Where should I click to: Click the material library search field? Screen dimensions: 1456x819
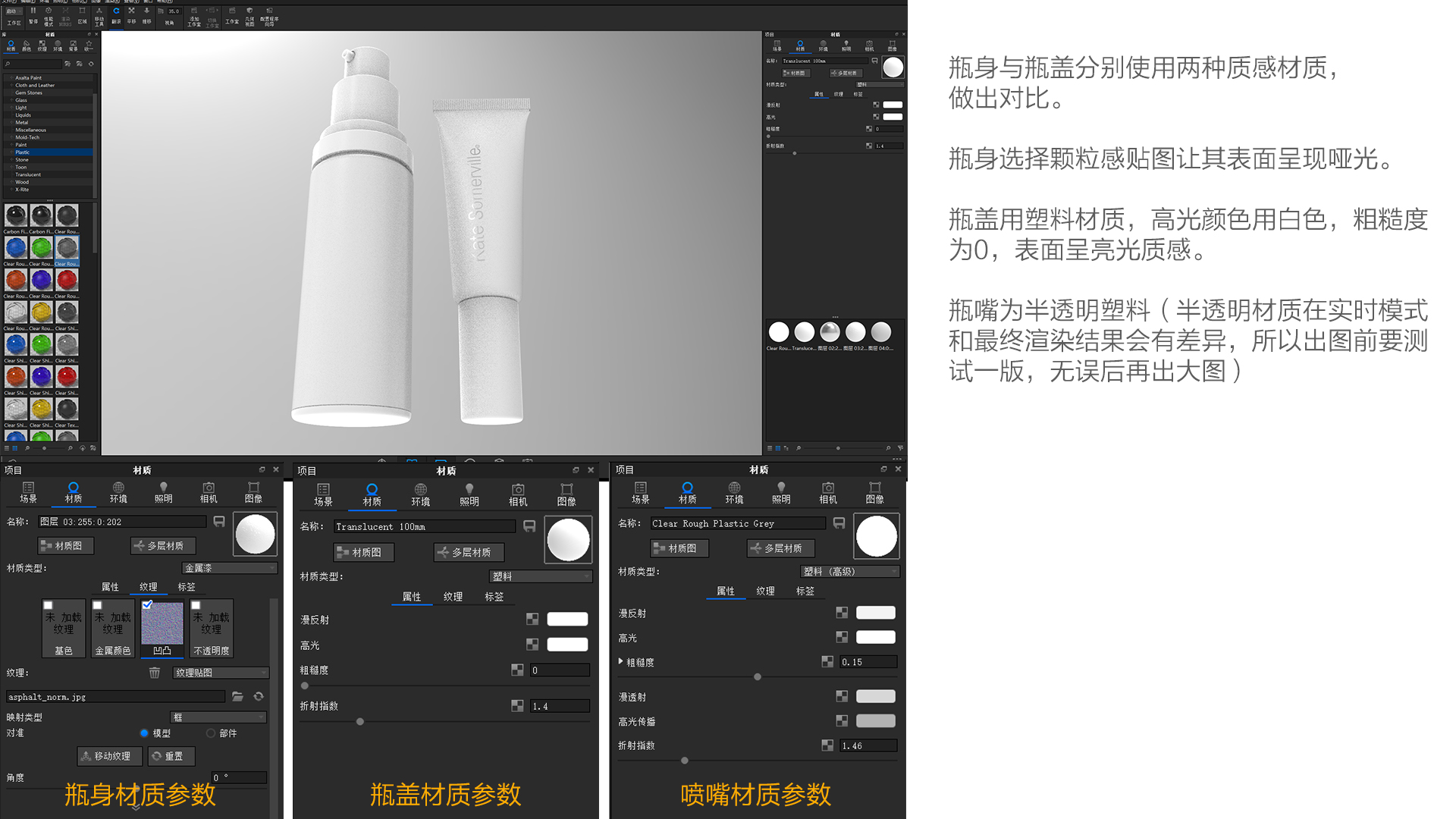33,64
